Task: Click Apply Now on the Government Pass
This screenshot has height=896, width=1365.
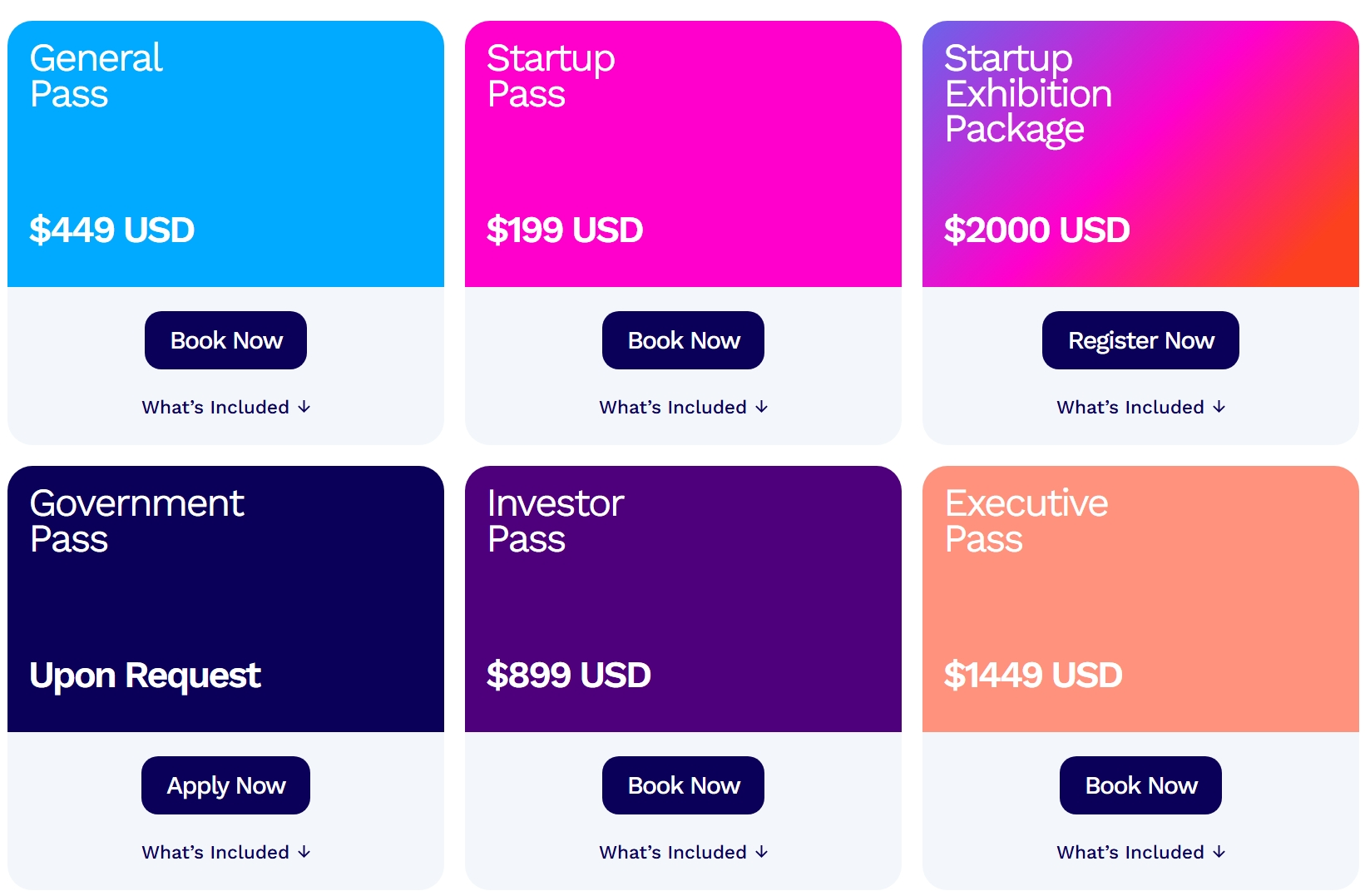Action: point(225,785)
